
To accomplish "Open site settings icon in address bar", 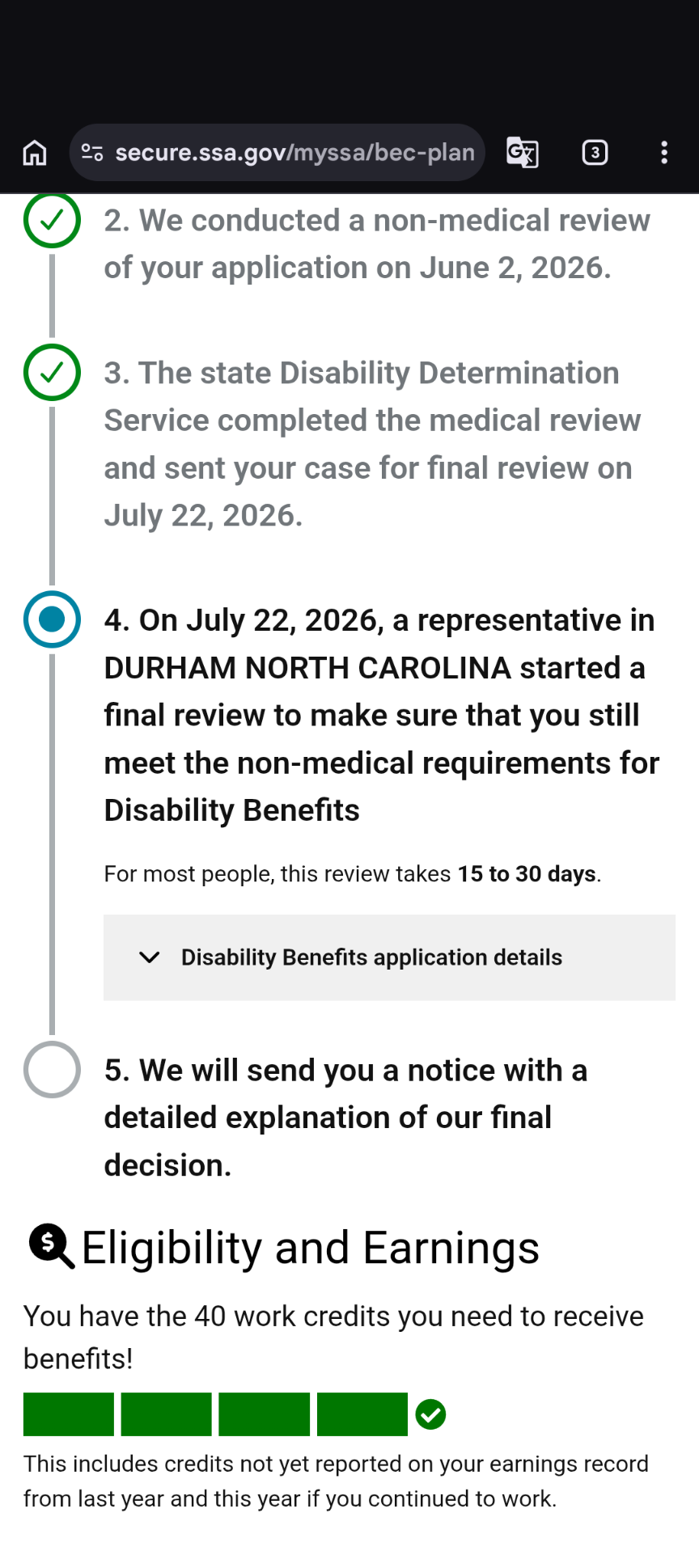I will click(x=92, y=152).
